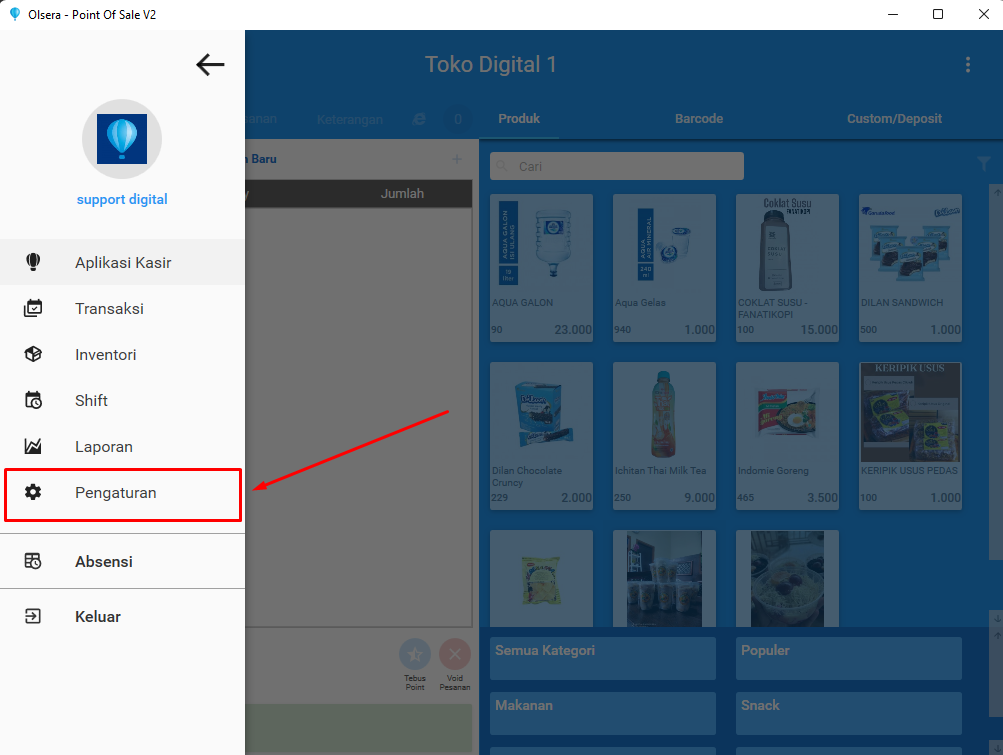Image resolution: width=1003 pixels, height=755 pixels.
Task: Select the KERIPIK USUS PEDAS product
Action: pos(910,436)
